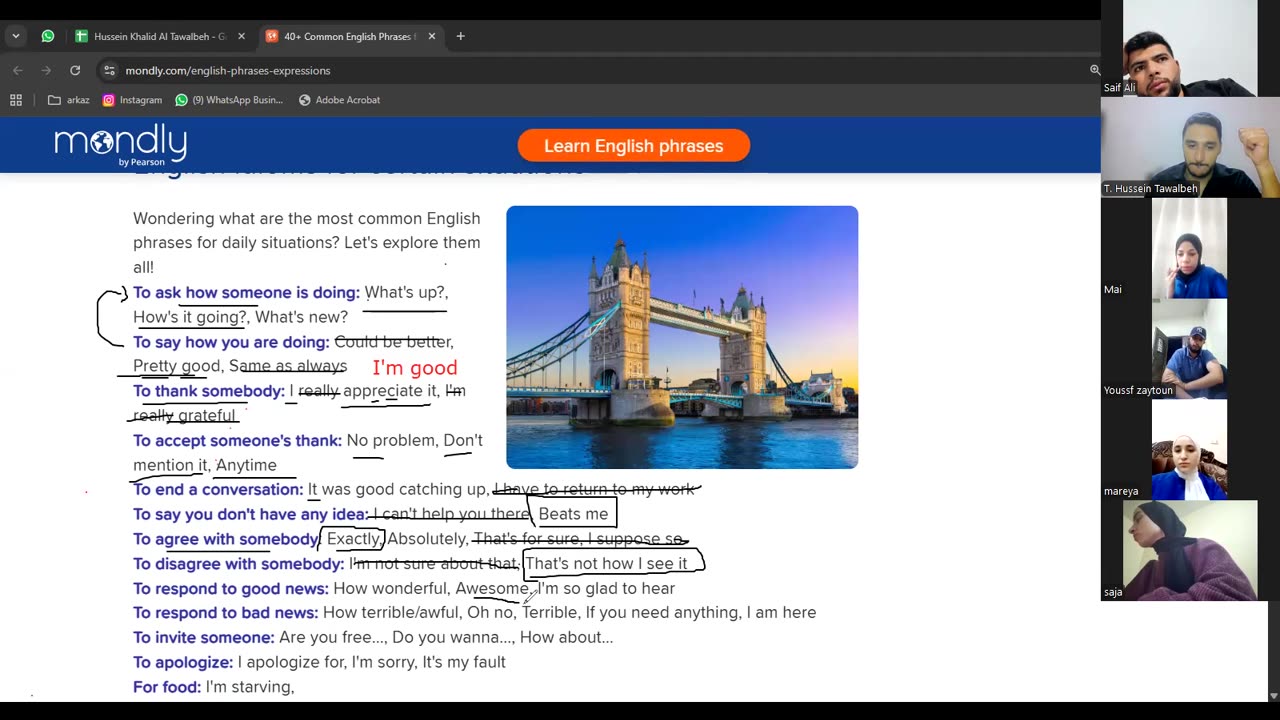Click the text 'To apologize:'
The image size is (1280, 720).
(183, 662)
